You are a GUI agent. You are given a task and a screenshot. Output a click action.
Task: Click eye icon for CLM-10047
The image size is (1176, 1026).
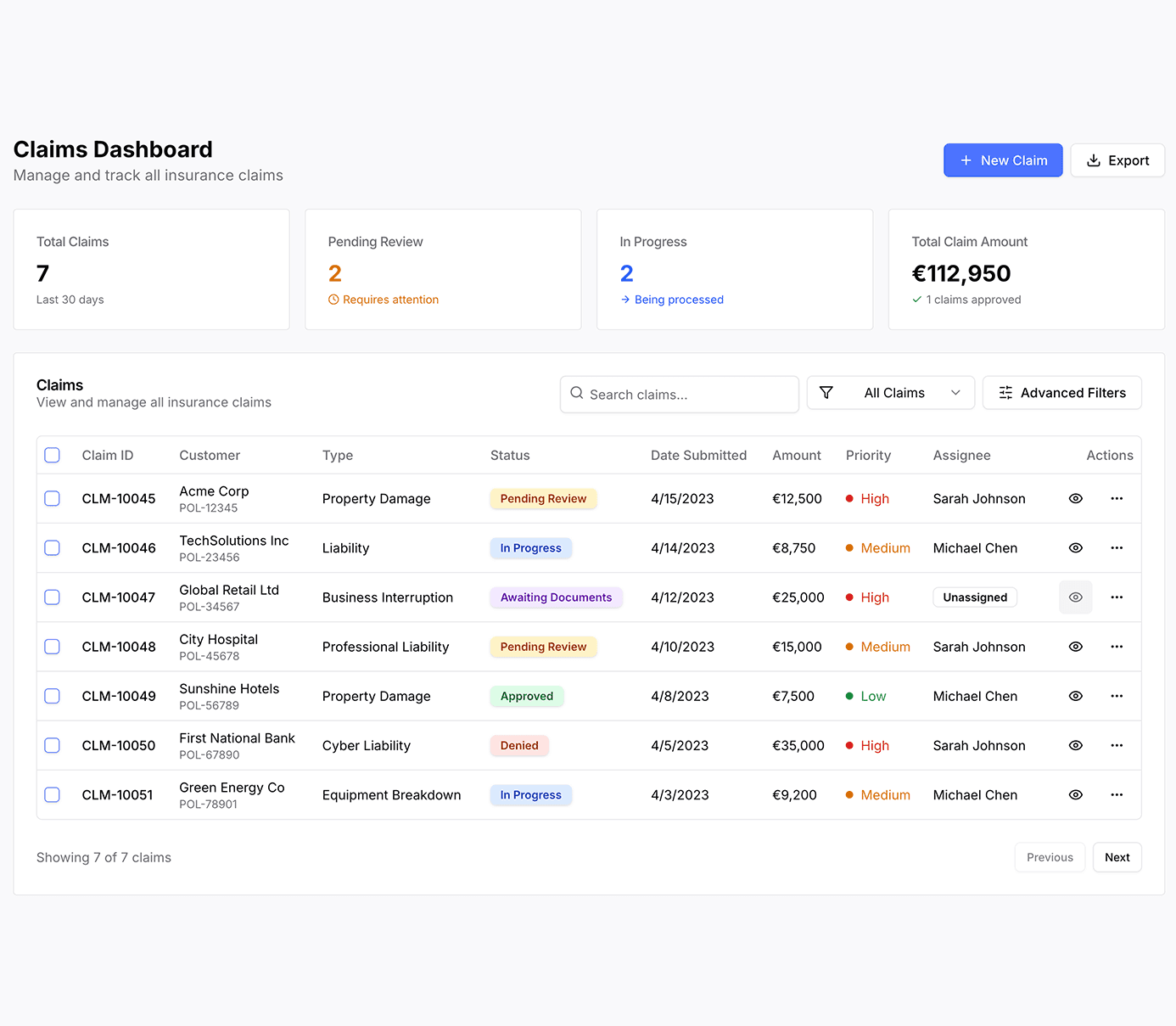tap(1075, 597)
